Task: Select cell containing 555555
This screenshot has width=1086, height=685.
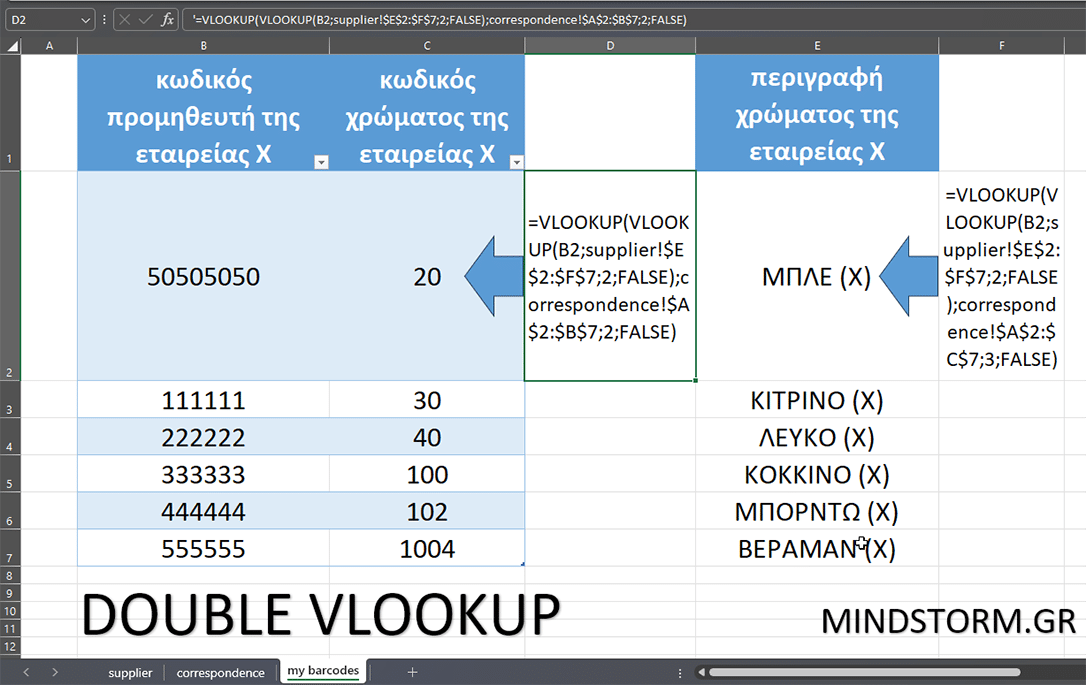Action: pos(203,548)
